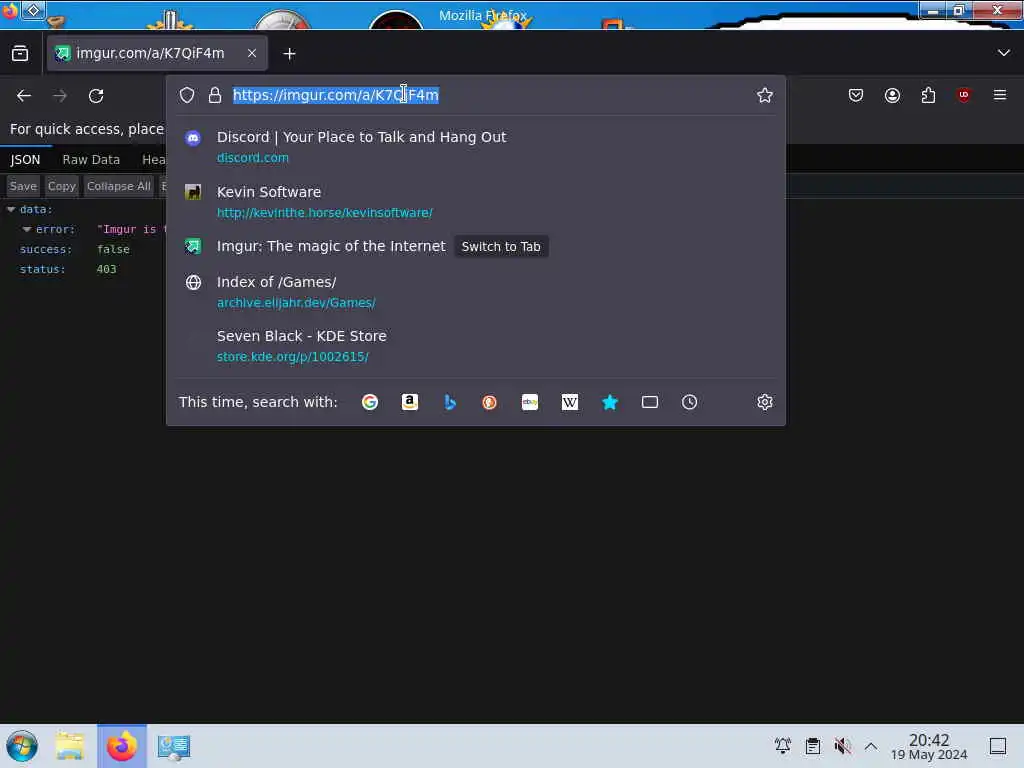
Task: Open Save to Pocket icon
Action: pos(856,95)
